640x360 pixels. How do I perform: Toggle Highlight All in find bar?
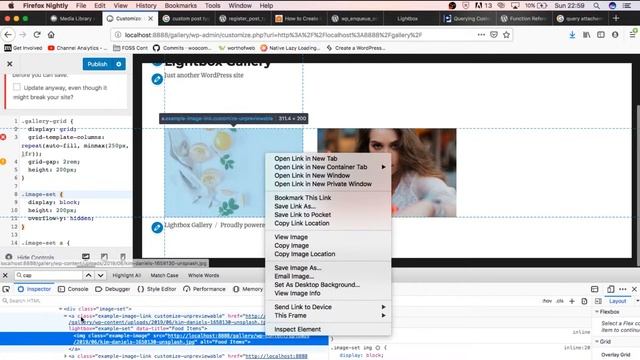(127, 276)
